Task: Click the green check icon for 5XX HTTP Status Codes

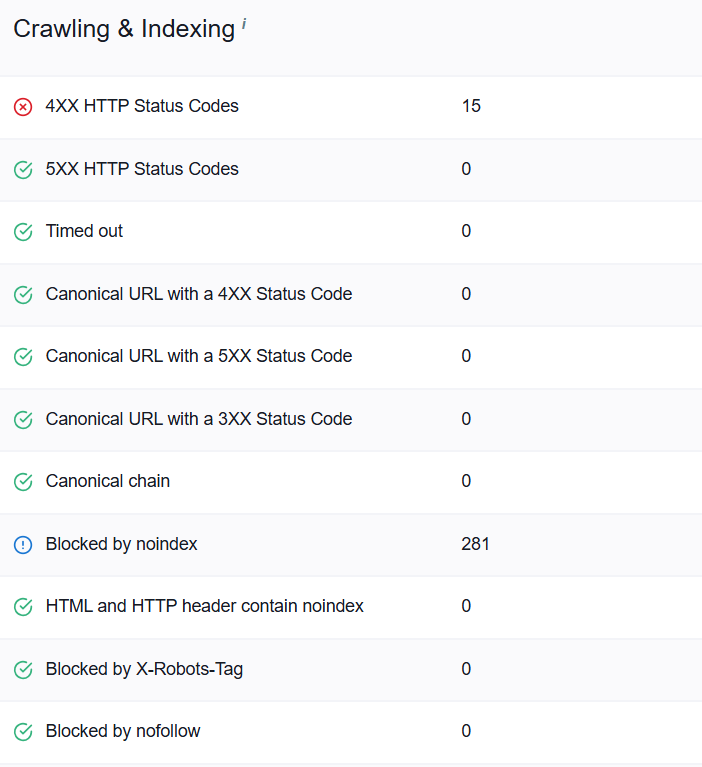Action: click(23, 170)
